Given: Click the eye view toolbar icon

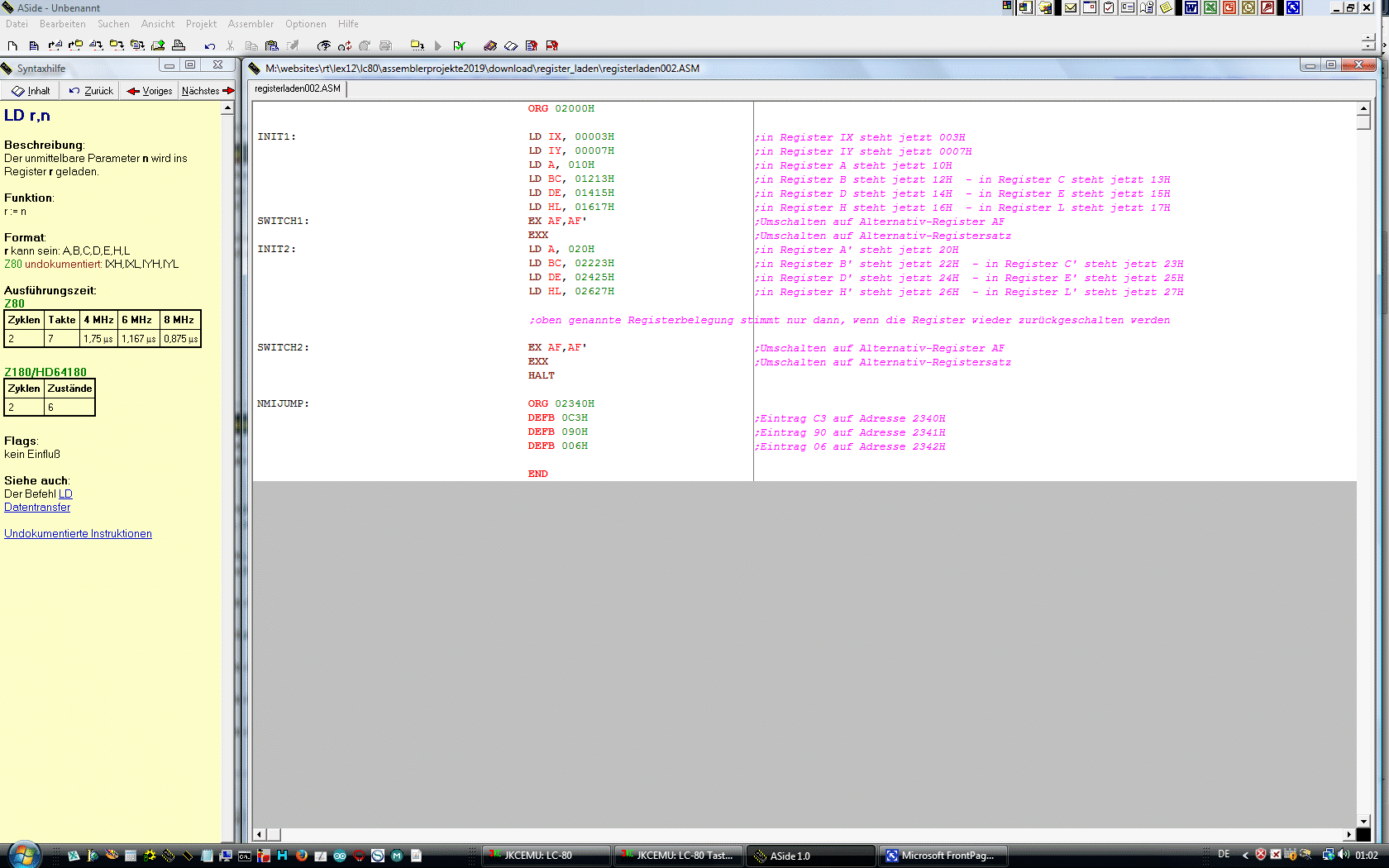Looking at the screenshot, I should [x=324, y=45].
